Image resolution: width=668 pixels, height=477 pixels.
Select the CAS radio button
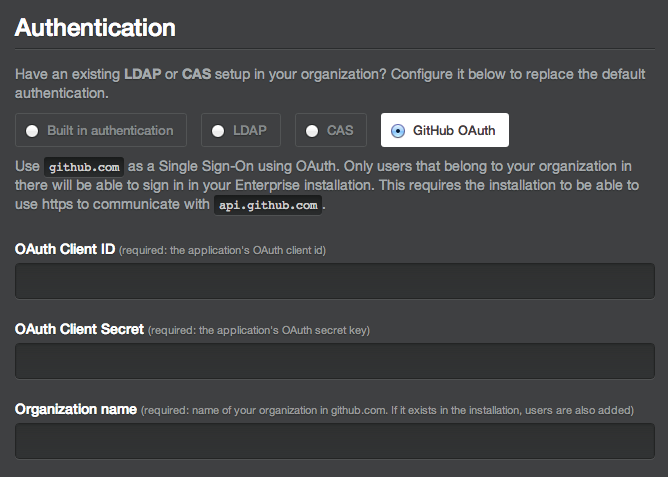312,130
